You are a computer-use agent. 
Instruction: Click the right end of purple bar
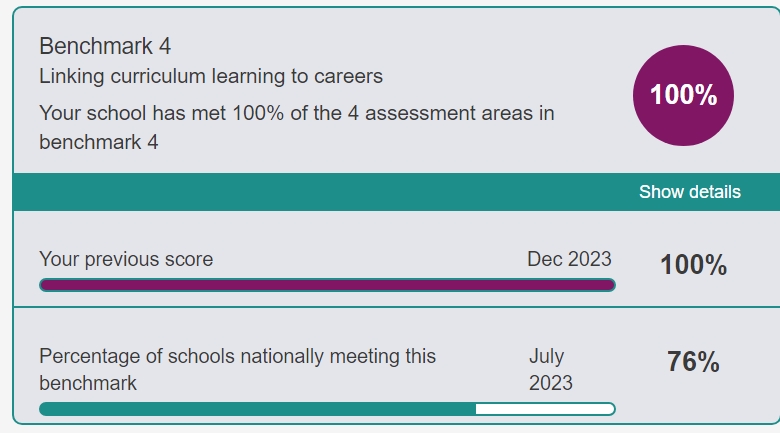pos(609,285)
